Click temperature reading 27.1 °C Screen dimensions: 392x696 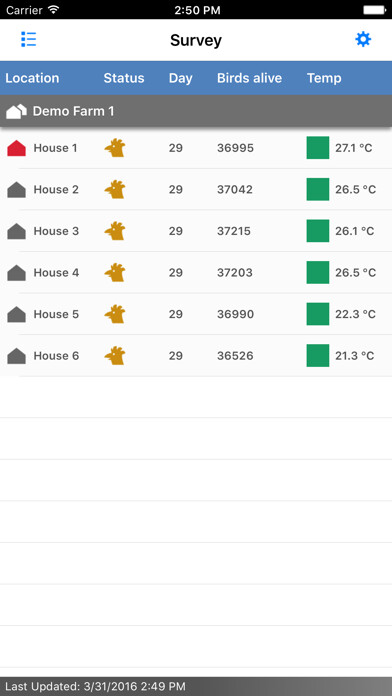(x=354, y=148)
